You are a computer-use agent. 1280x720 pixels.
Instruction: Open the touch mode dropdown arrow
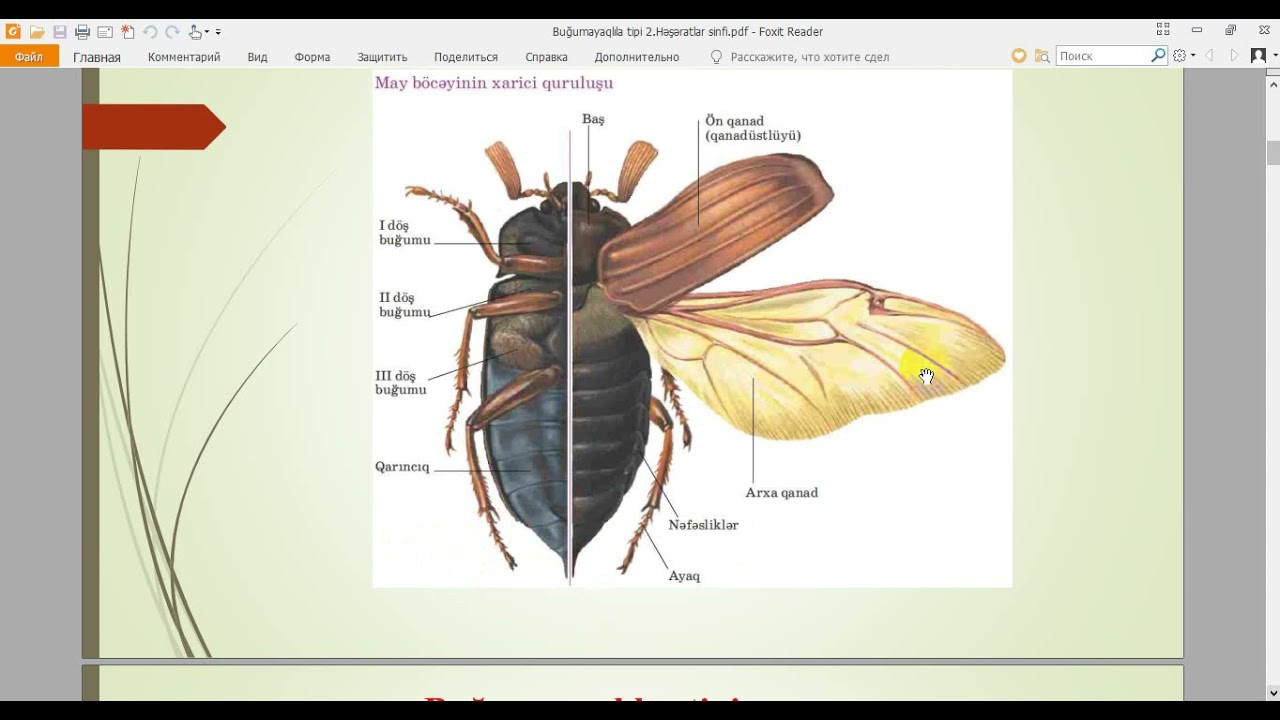207,32
